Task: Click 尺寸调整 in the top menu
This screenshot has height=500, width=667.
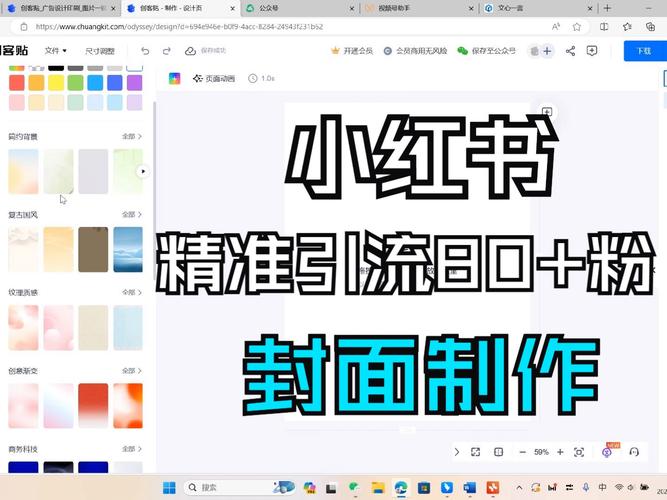Action: pyautogui.click(x=100, y=51)
